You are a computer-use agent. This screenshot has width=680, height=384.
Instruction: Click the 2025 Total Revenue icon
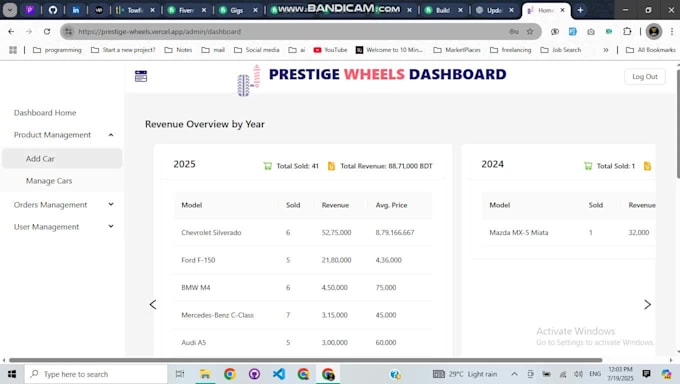tap(331, 166)
